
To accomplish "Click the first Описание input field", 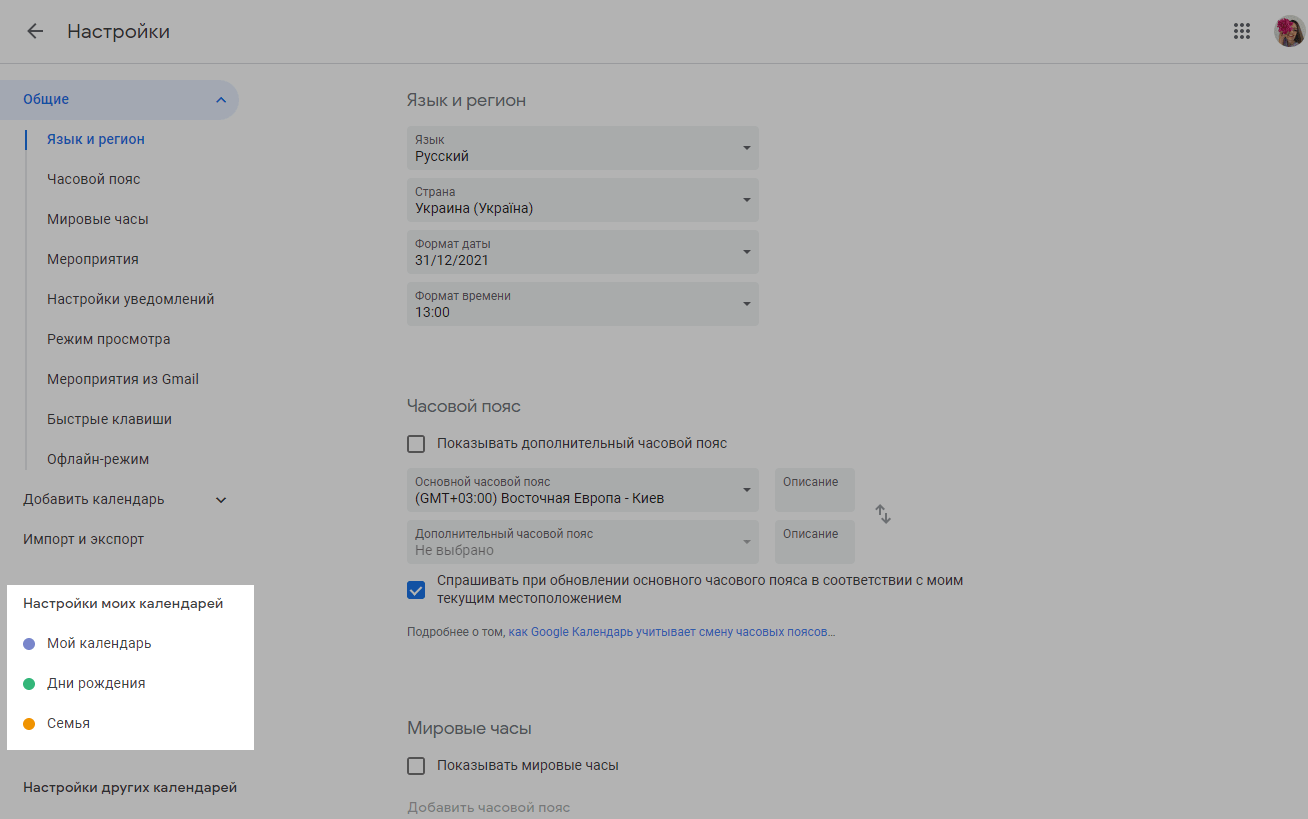I will coord(814,490).
